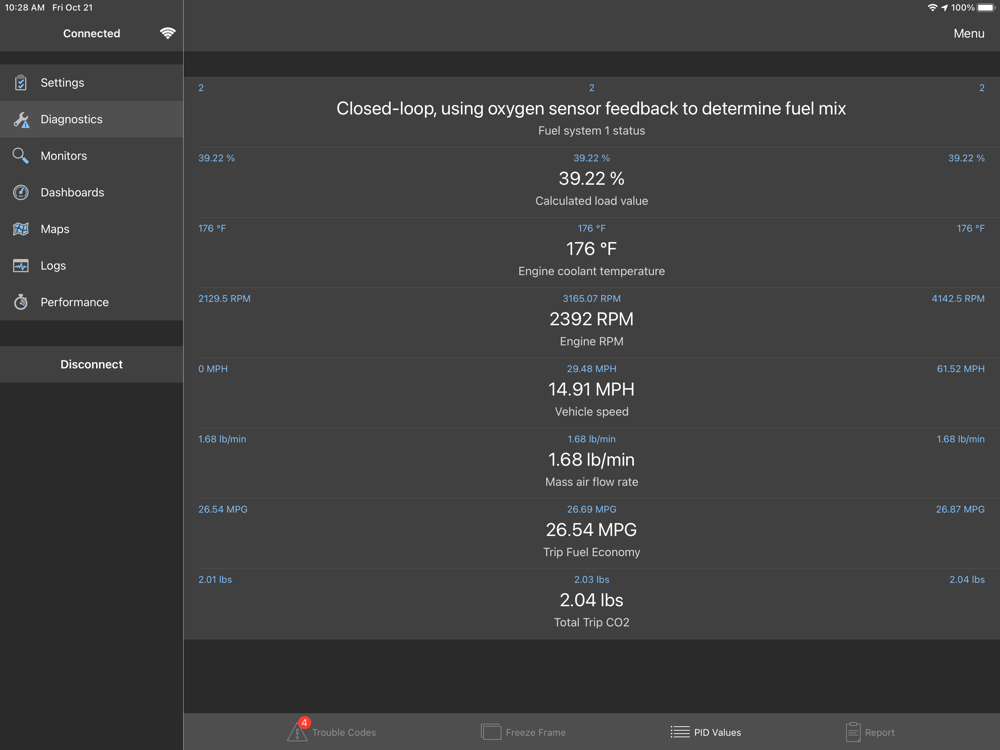Select the Vehicle speed 14.91 MPH reading
The height and width of the screenshot is (750, 1000).
pos(592,389)
